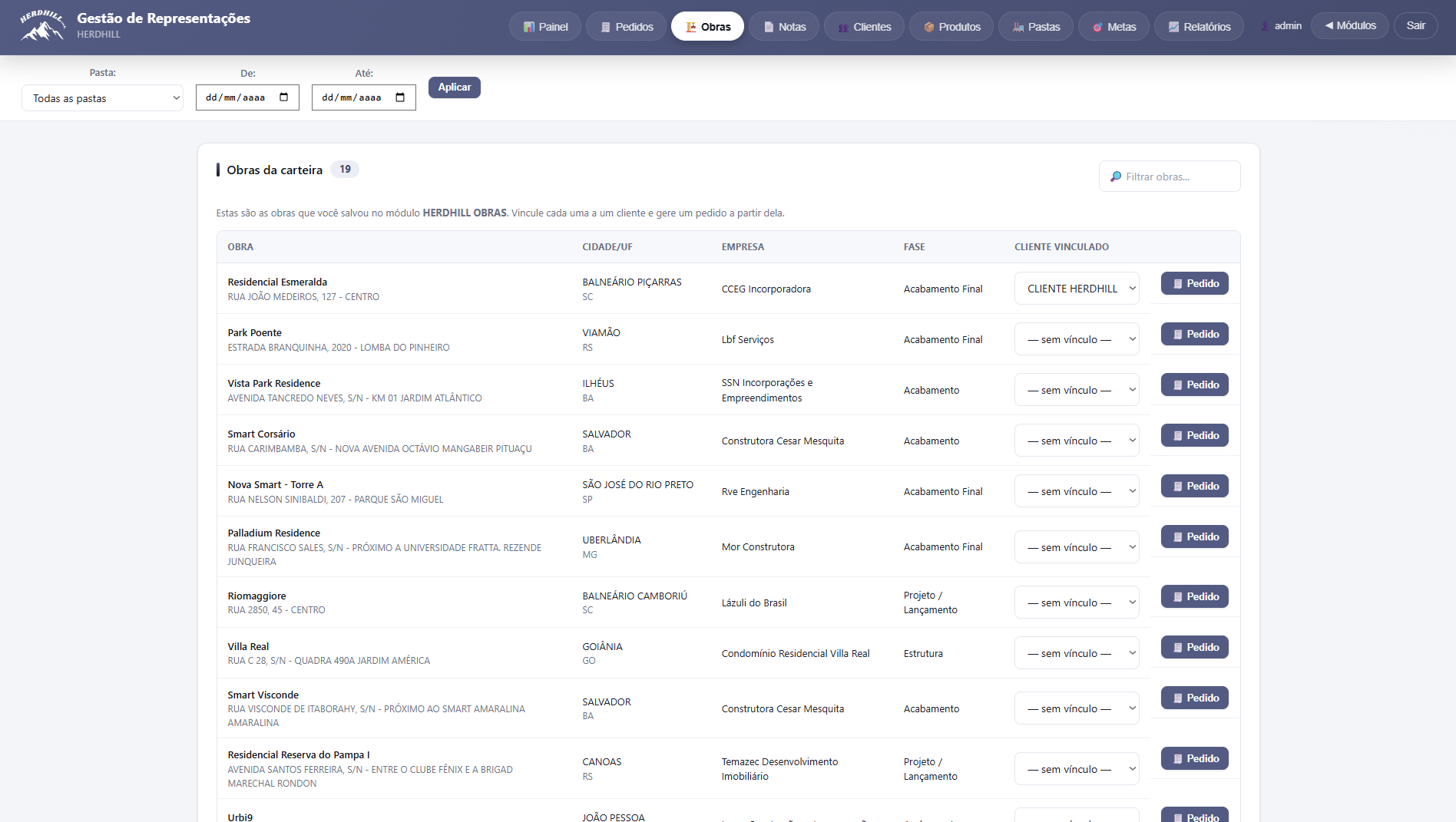Open the calendar picker in the De date field

click(284, 97)
